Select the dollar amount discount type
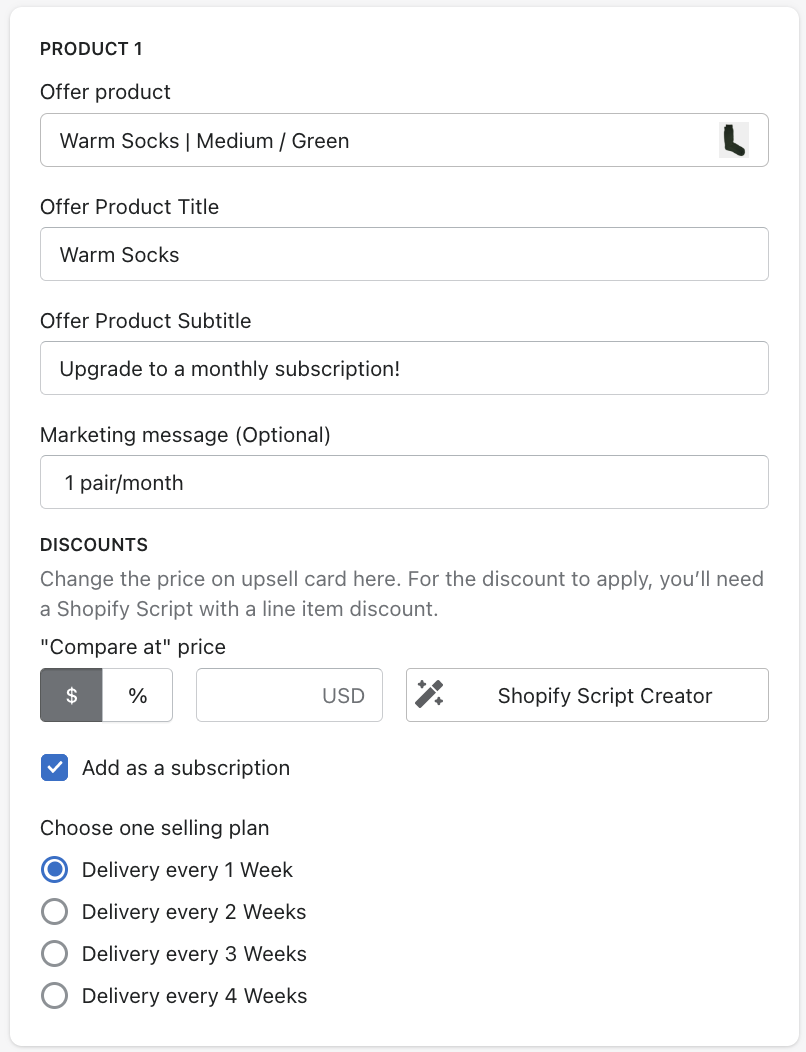Image resolution: width=806 pixels, height=1052 pixels. 71,695
